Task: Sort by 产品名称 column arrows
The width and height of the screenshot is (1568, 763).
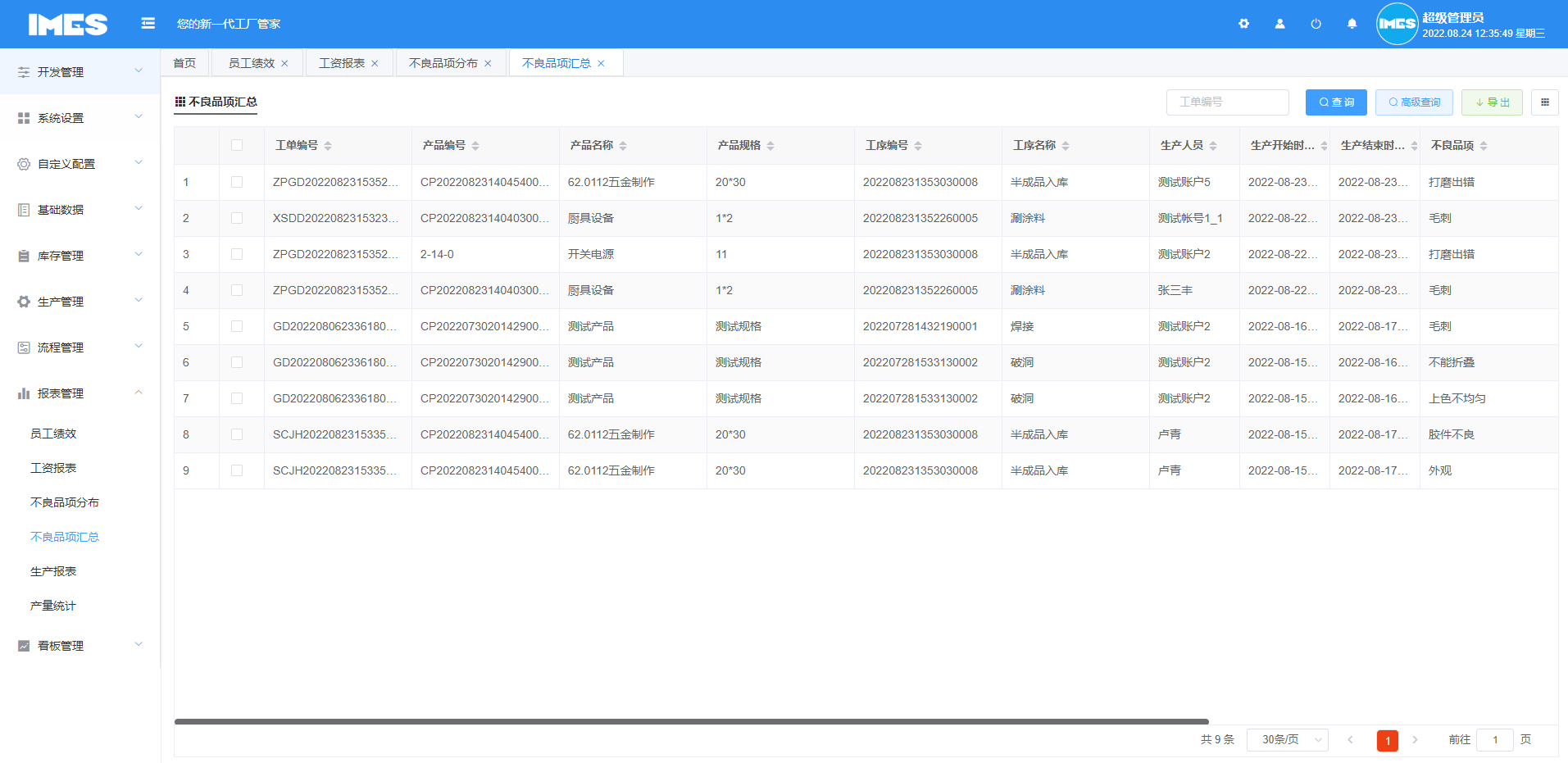Action: (x=623, y=146)
